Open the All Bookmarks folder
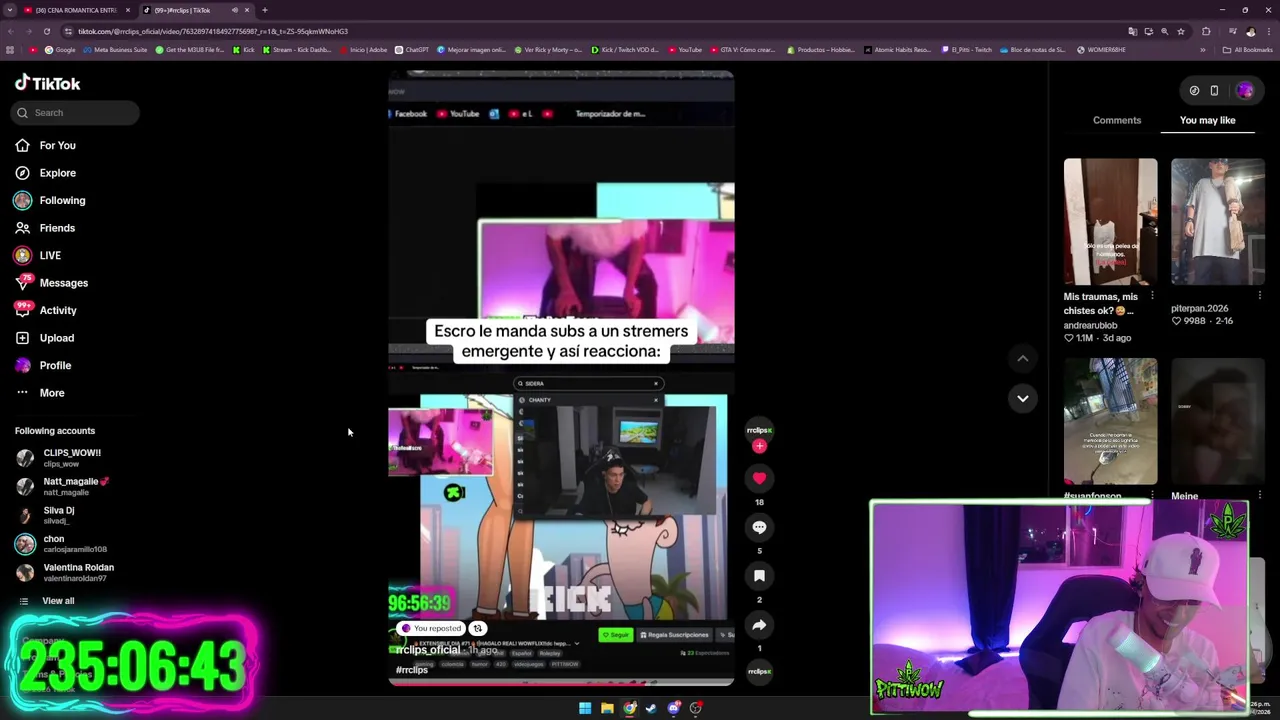Image resolution: width=1280 pixels, height=720 pixels. pos(1248,49)
